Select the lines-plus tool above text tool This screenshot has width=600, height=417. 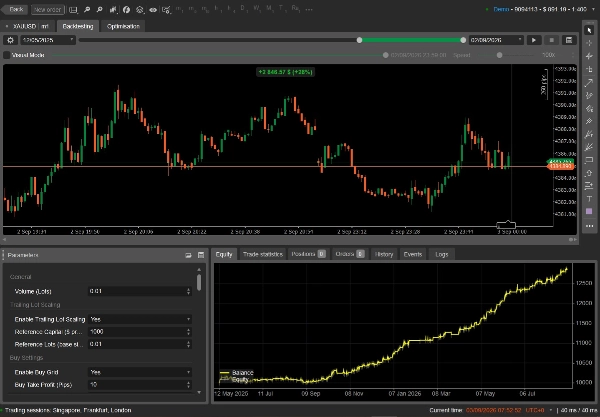tap(589, 186)
